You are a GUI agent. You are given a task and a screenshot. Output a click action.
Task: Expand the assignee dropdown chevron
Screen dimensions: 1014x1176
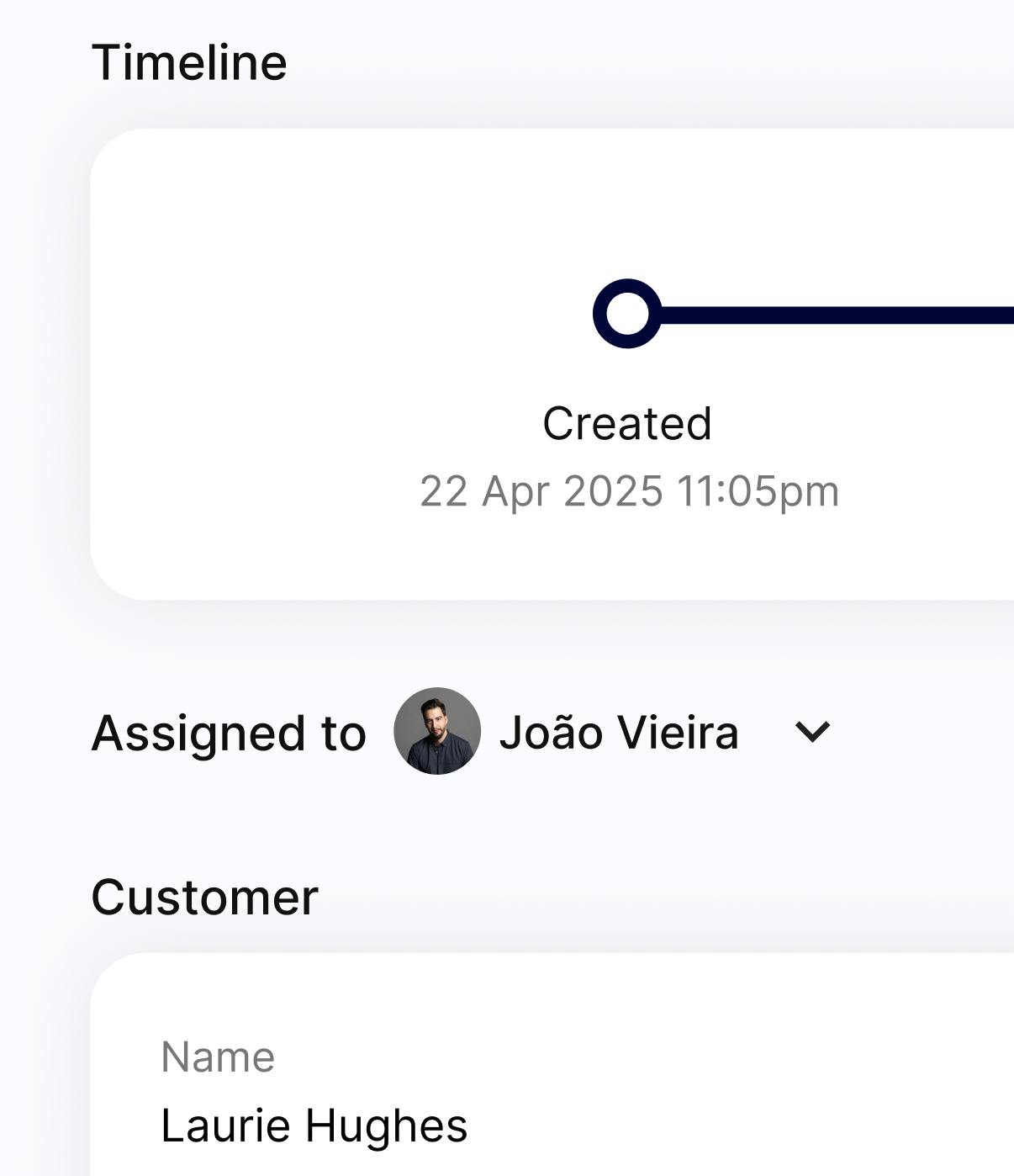812,732
